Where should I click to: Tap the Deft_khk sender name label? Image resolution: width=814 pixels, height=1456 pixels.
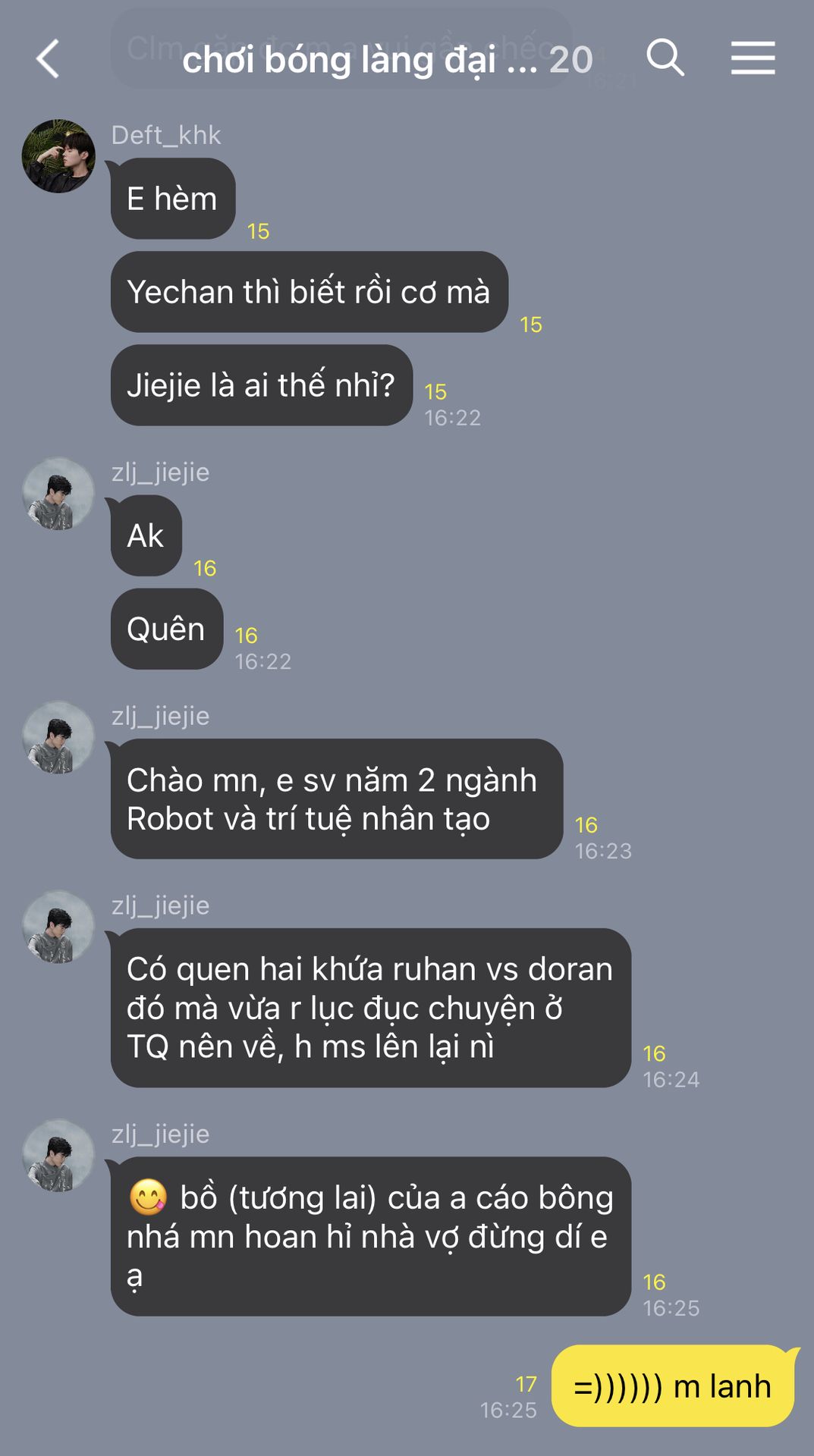point(166,135)
